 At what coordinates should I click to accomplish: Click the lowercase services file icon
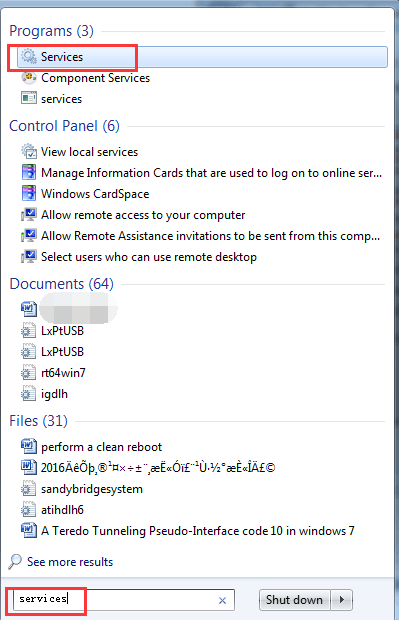(x=29, y=98)
